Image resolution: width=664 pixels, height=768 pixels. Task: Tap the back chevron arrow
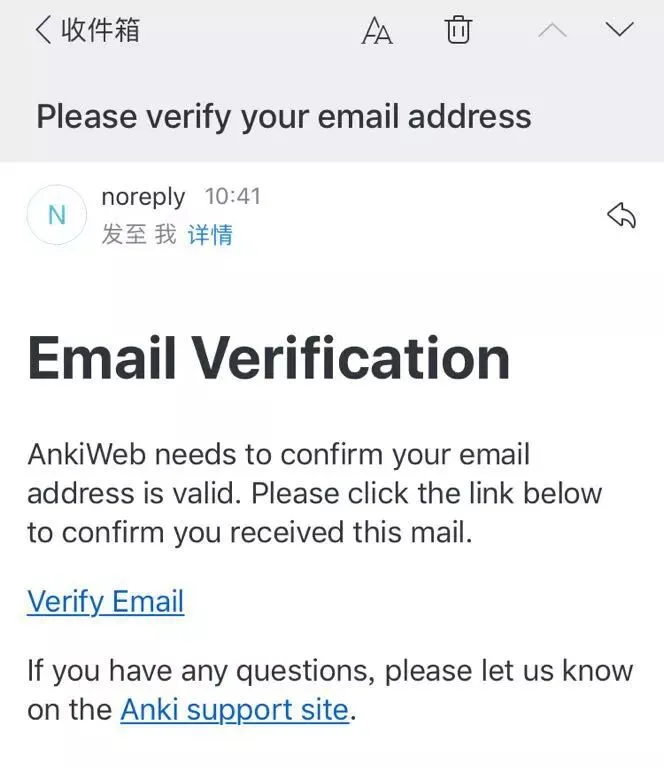click(43, 30)
